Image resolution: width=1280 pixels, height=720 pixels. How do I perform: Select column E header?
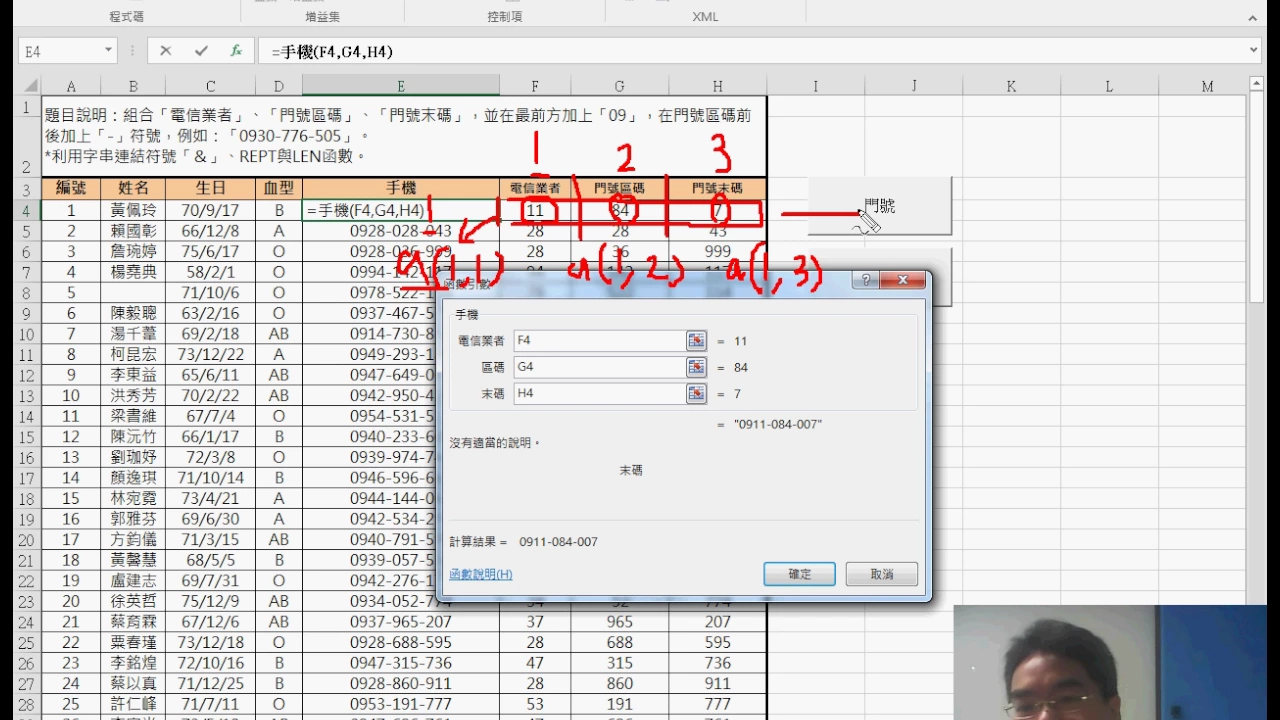[x=401, y=86]
